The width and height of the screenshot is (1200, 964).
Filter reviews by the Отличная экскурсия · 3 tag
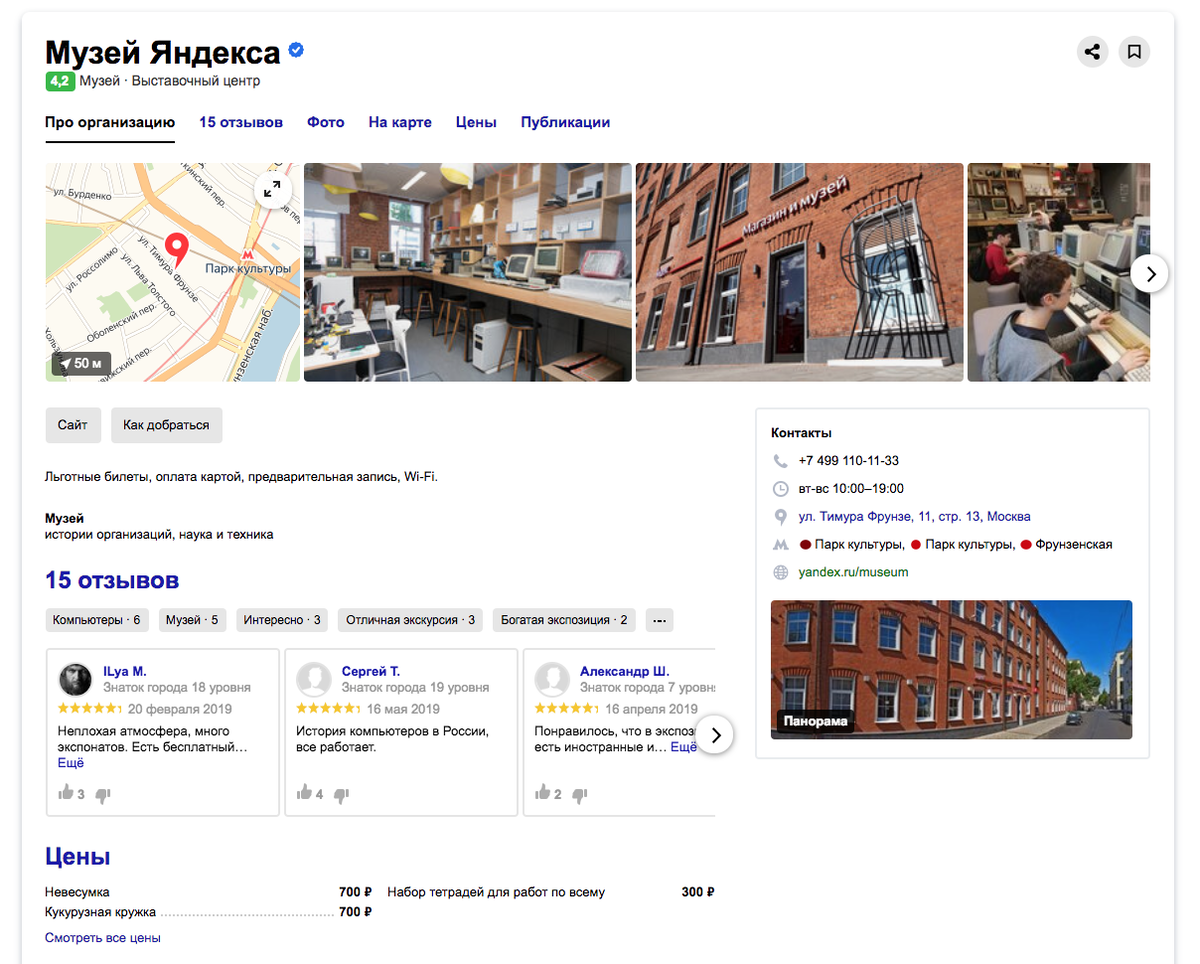click(411, 620)
